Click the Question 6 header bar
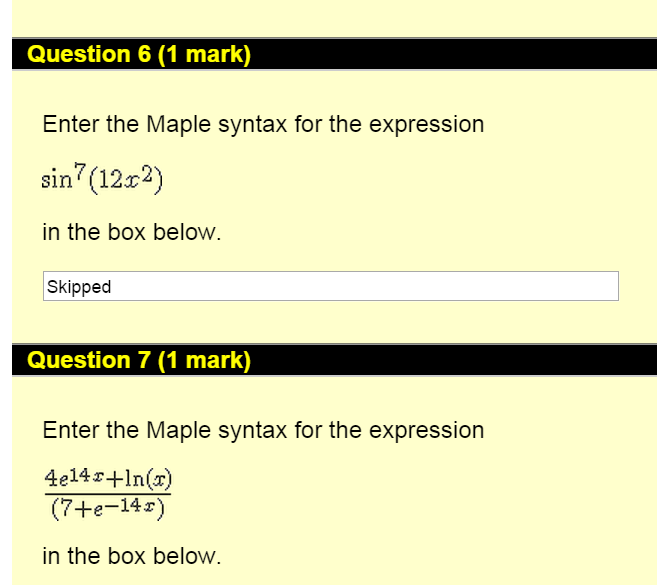Screen dimensions: 657x585 click(x=334, y=54)
